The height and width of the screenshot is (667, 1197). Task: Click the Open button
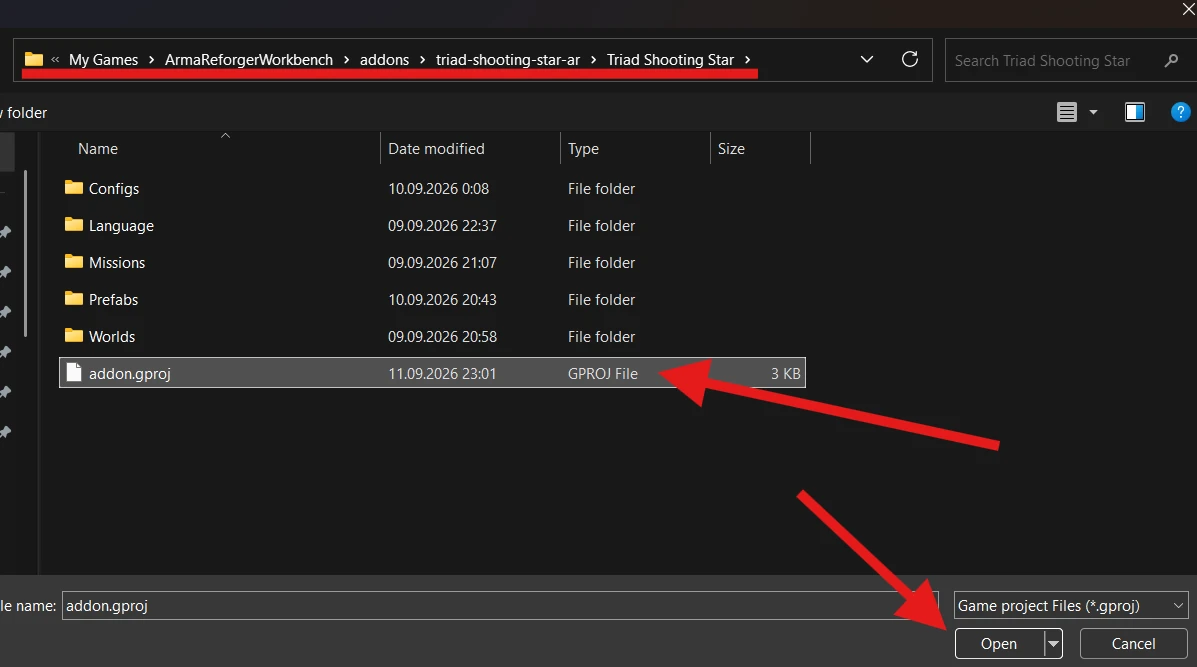point(999,643)
